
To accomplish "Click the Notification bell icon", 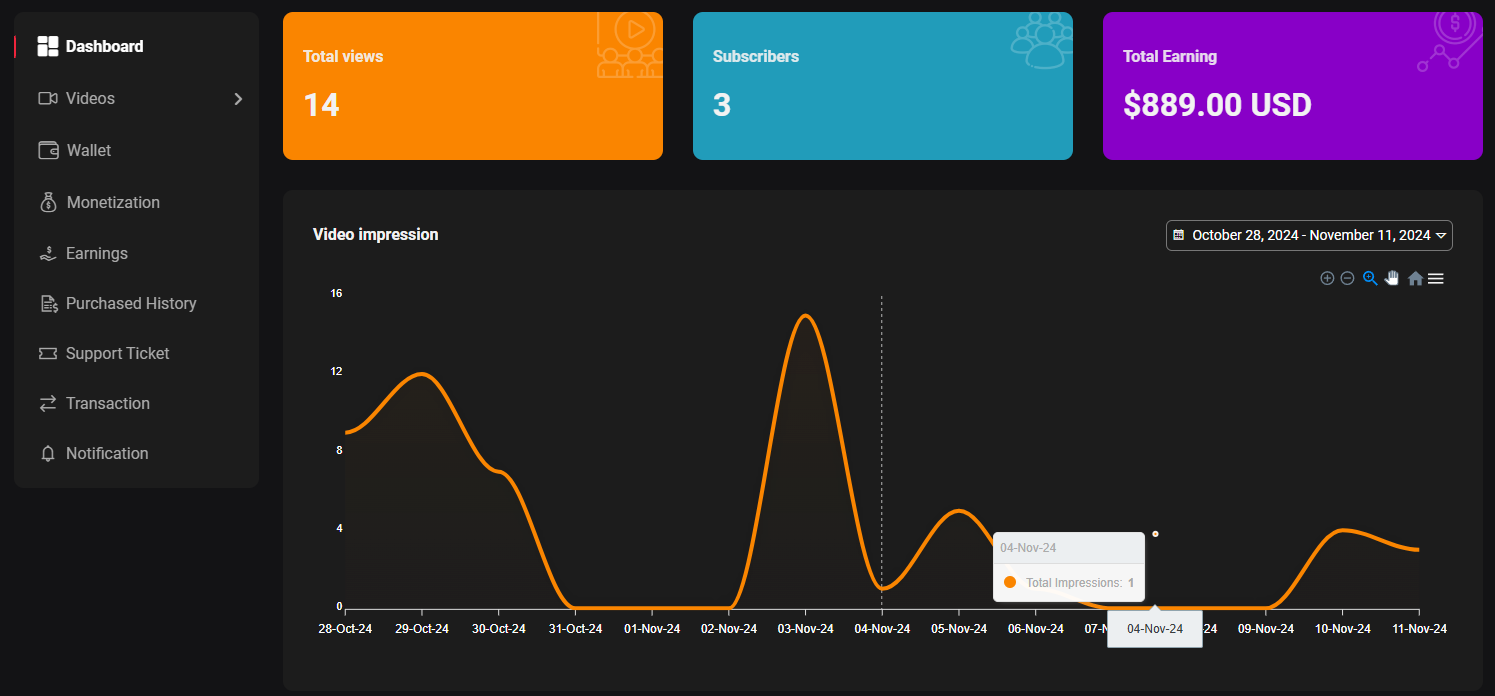I will tap(48, 453).
